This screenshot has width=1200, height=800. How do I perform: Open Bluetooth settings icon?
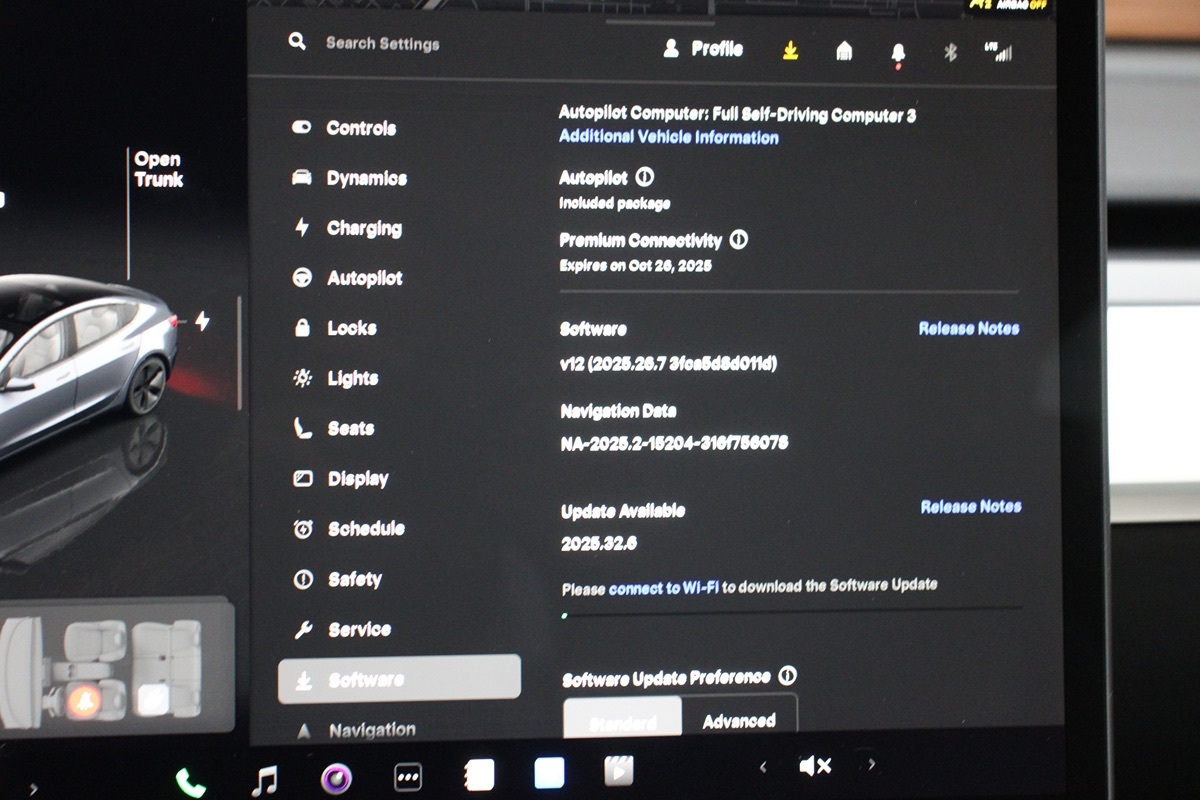pyautogui.click(x=950, y=52)
